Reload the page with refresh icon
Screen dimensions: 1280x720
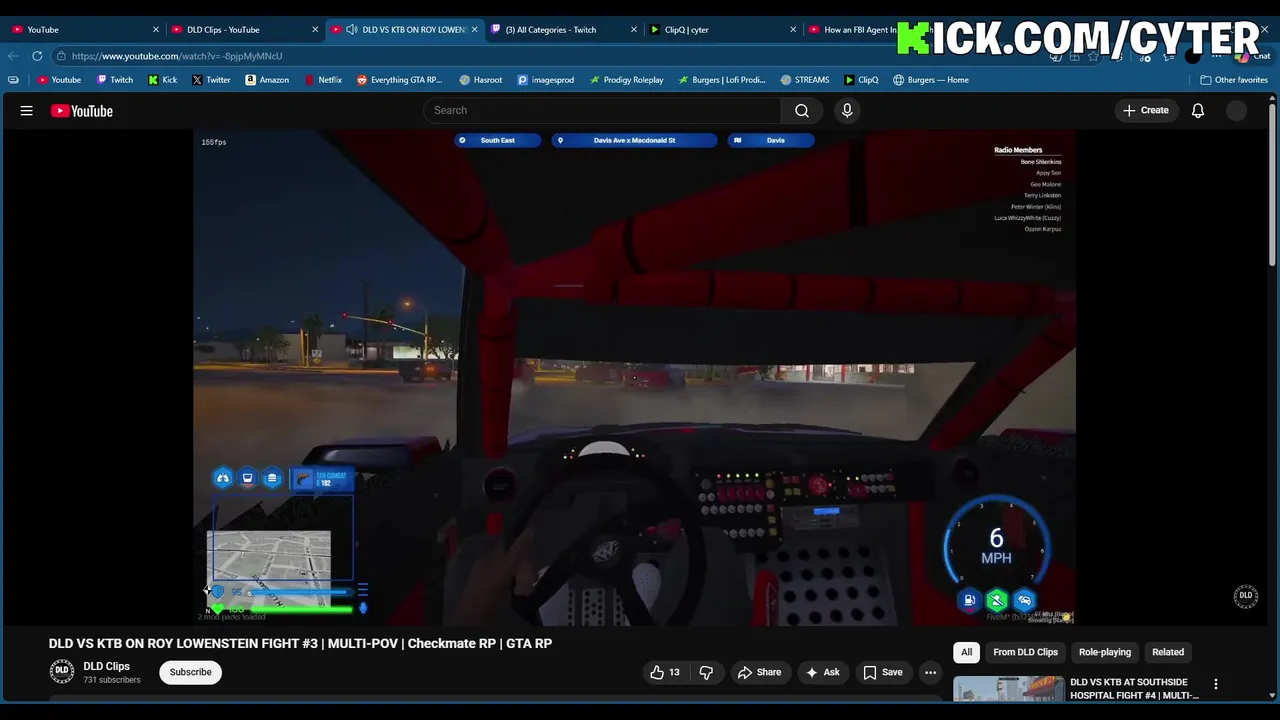[x=37, y=56]
